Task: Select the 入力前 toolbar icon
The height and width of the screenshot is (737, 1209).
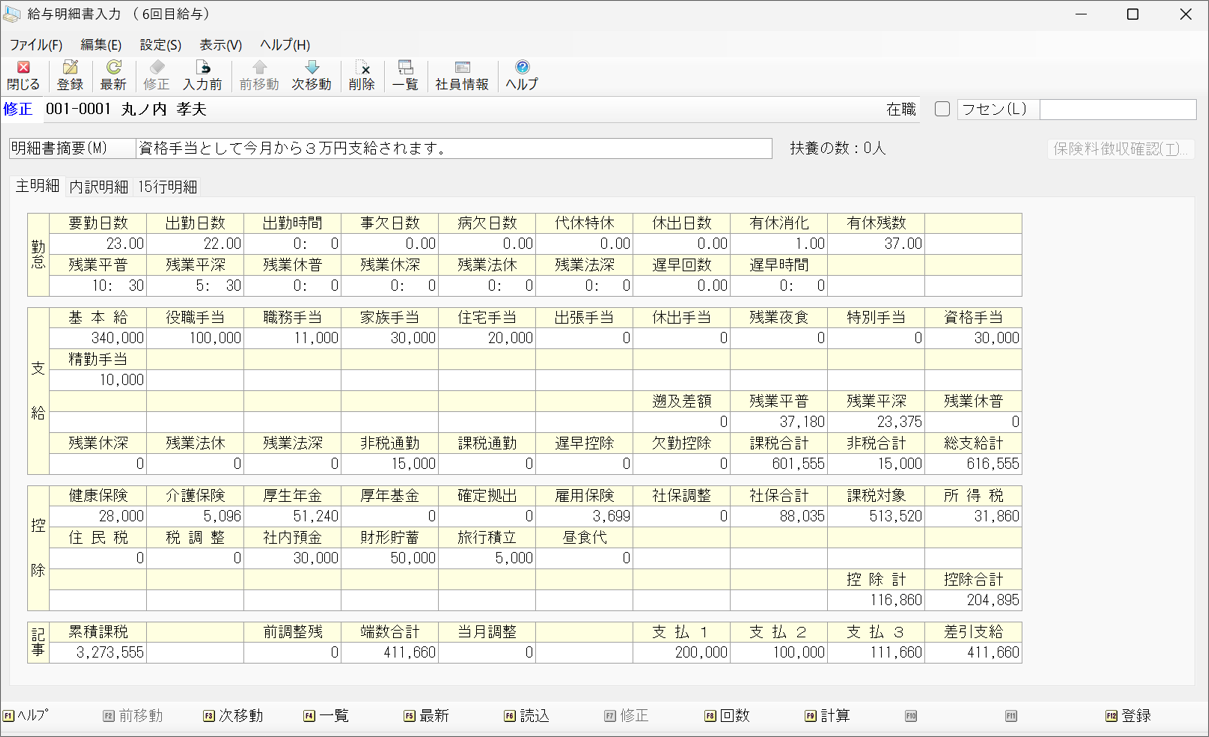Action: click(x=201, y=75)
